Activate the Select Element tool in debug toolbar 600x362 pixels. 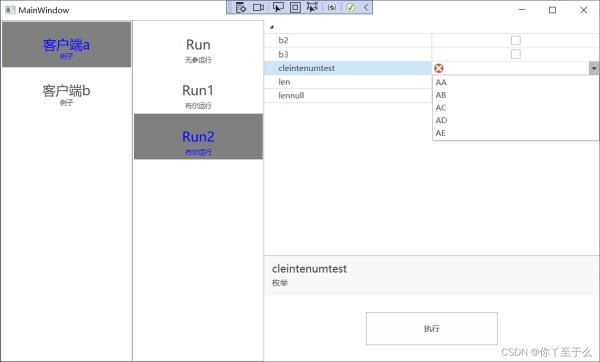pyautogui.click(x=278, y=7)
